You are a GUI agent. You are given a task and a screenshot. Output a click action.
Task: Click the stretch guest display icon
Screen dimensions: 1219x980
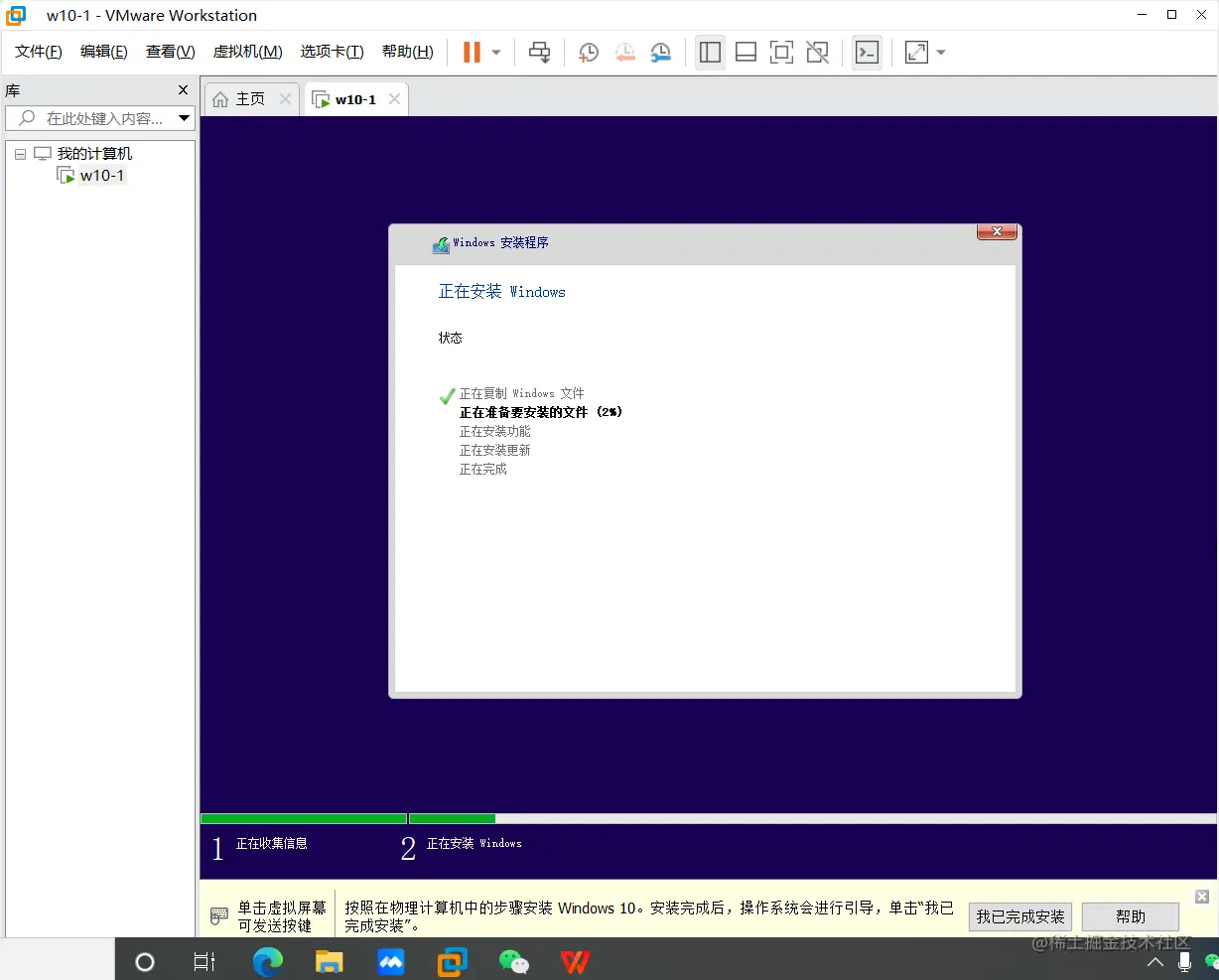pos(916,53)
